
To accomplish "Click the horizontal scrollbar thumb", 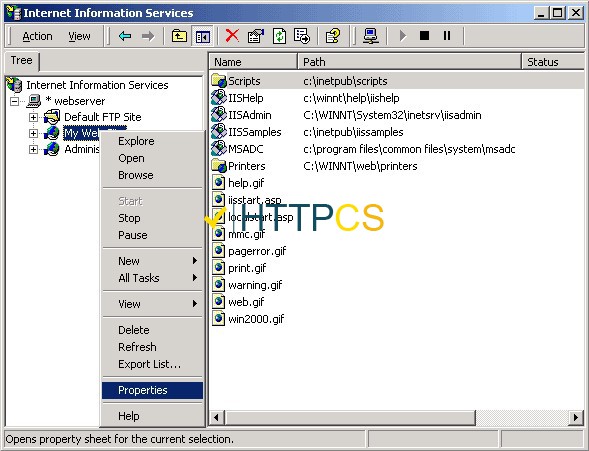I will point(350,418).
